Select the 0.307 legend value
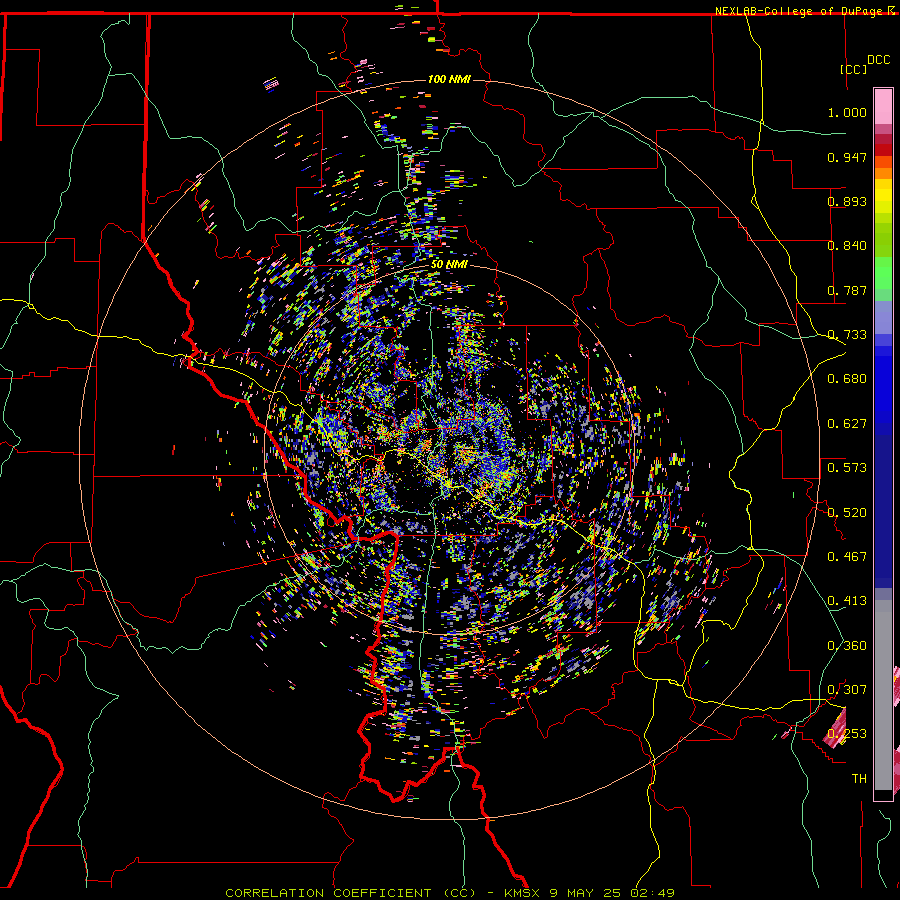Viewport: 900px width, 900px height. click(847, 690)
